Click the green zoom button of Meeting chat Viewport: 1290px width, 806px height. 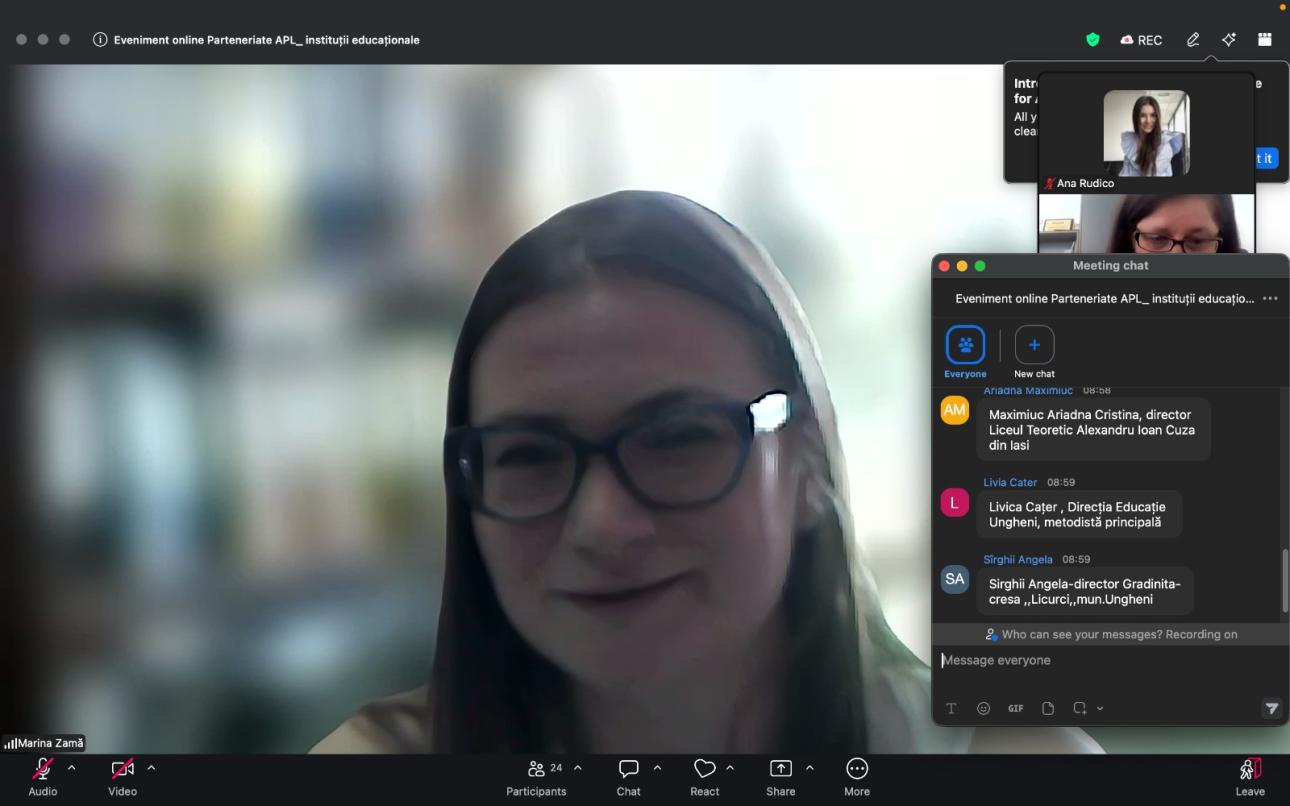coord(980,266)
